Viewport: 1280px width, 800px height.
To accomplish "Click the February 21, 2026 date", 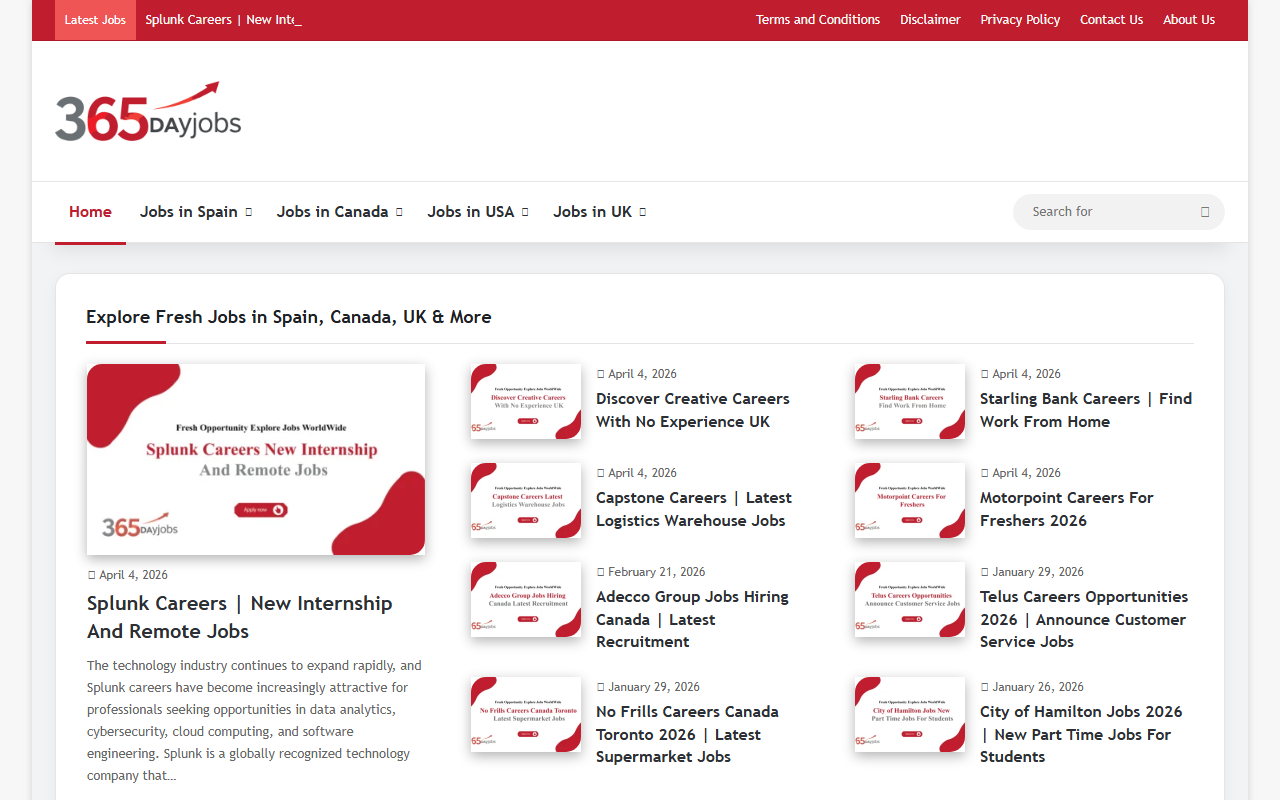I will point(651,572).
